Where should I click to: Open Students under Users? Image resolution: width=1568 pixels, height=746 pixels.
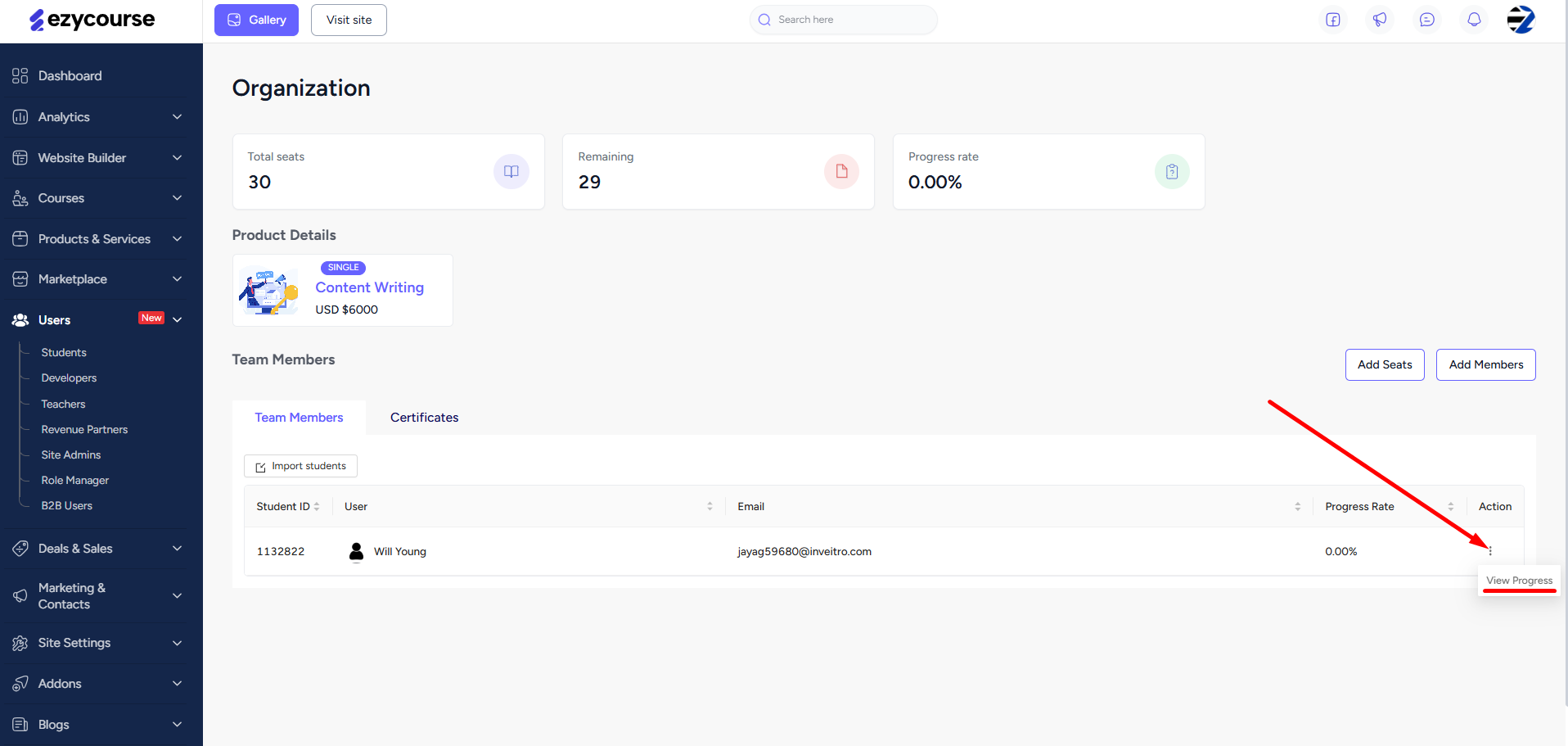[x=64, y=352]
